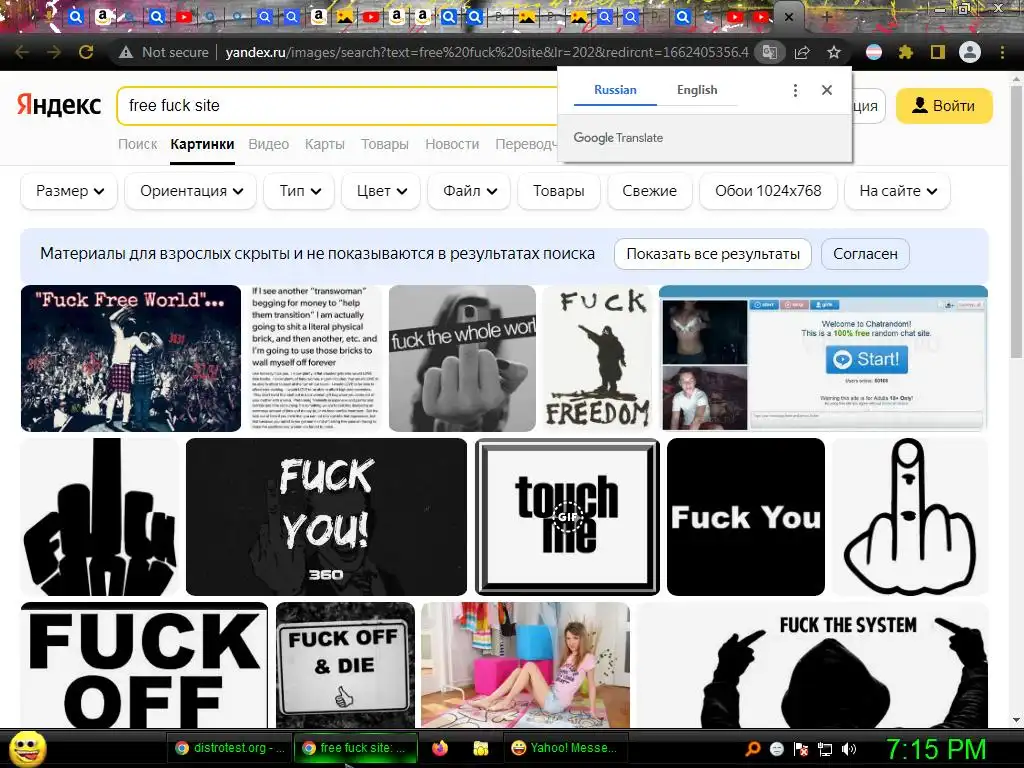Image resolution: width=1024 pixels, height=768 pixels.
Task: Click the URL in the address bar
Action: (x=487, y=52)
